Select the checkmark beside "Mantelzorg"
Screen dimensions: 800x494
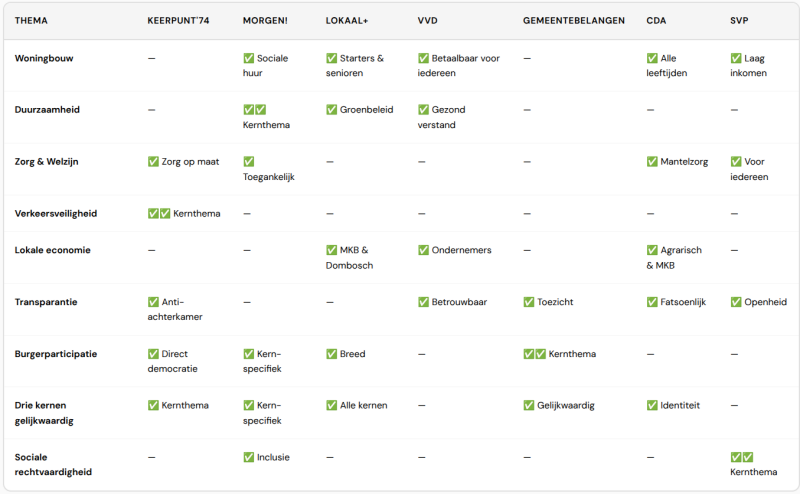tap(652, 162)
